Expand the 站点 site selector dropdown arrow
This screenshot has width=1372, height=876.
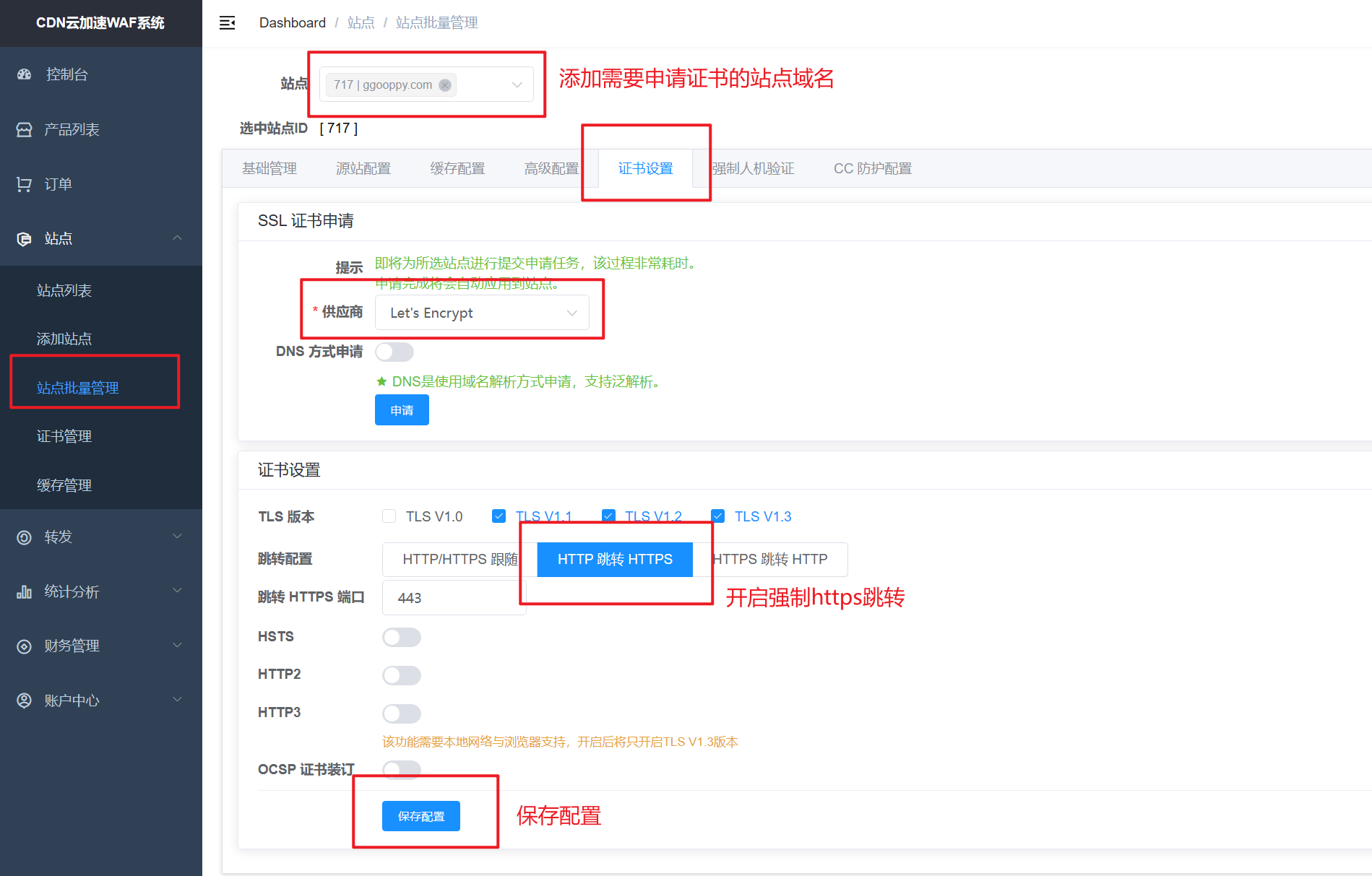(x=517, y=85)
